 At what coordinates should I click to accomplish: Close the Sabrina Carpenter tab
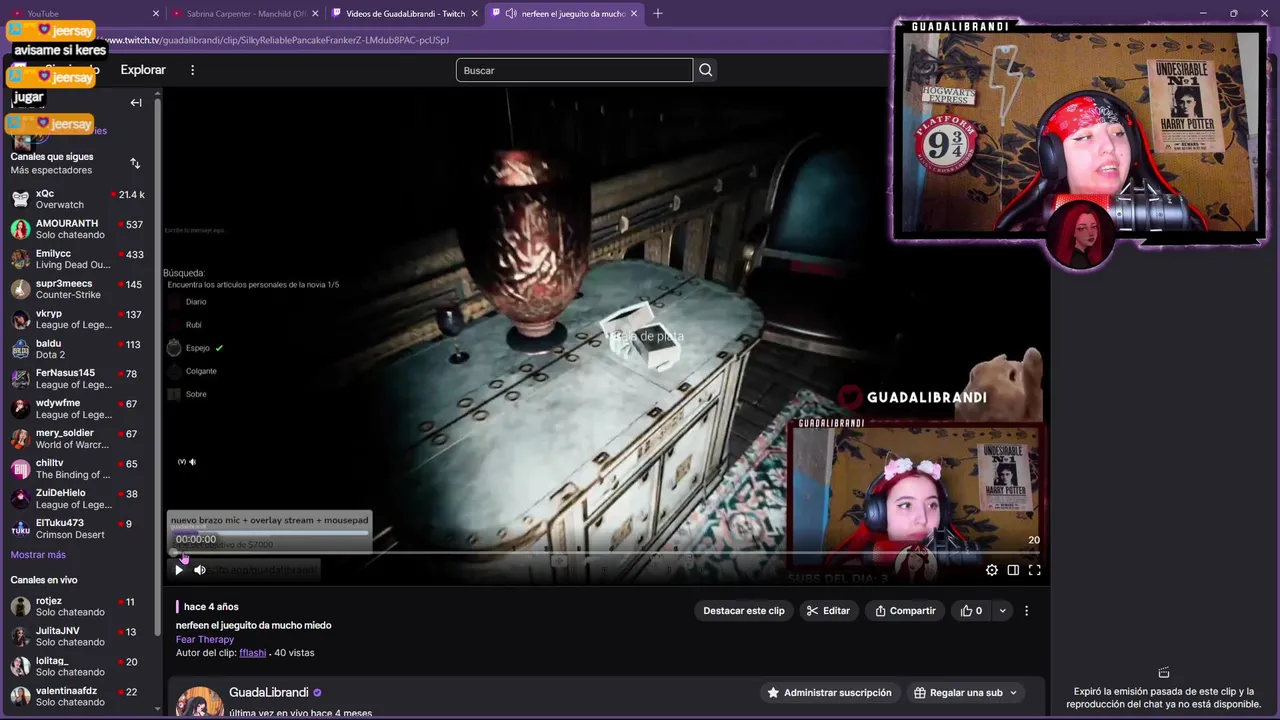[x=315, y=14]
